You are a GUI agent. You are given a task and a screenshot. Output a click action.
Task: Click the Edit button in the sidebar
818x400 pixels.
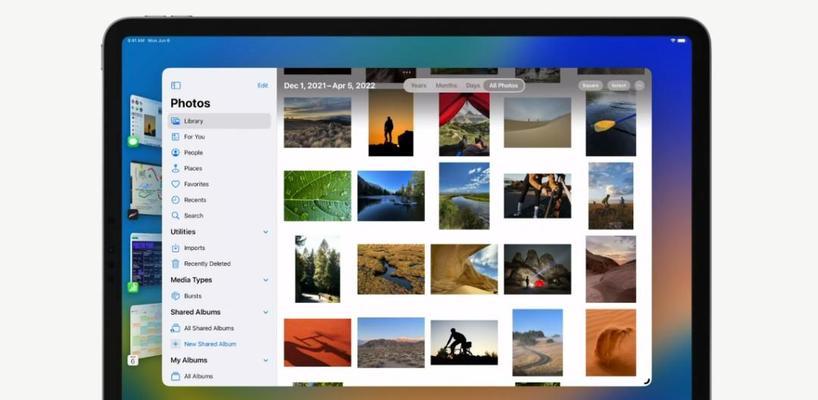pos(263,85)
